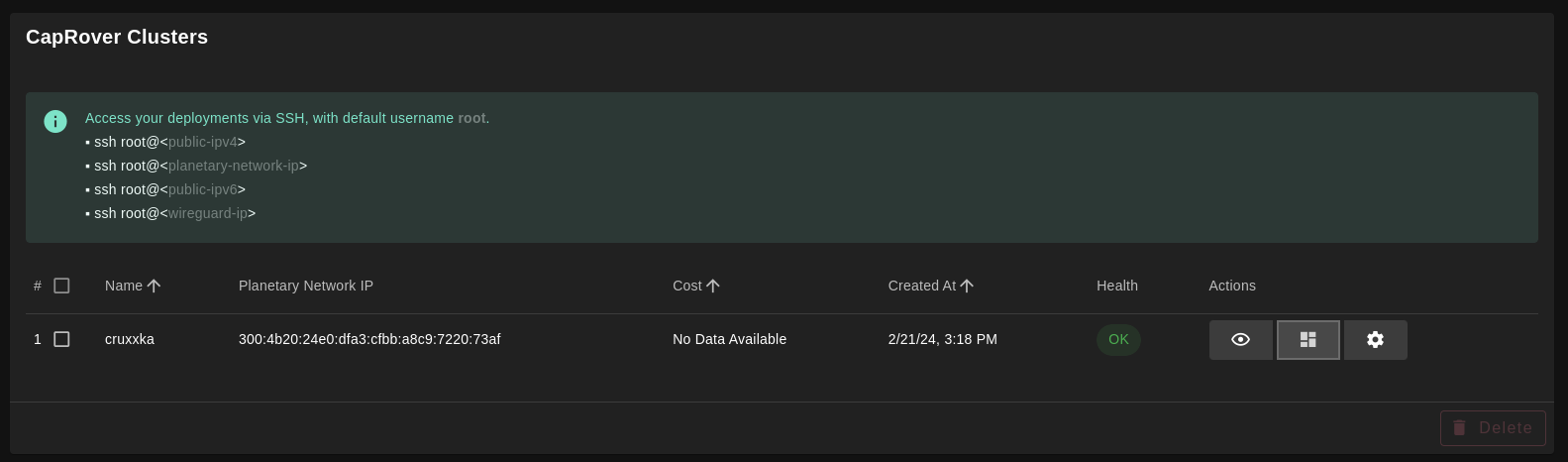Toggle the select-all checkbox in the header
1568x462 pixels.
[61, 286]
